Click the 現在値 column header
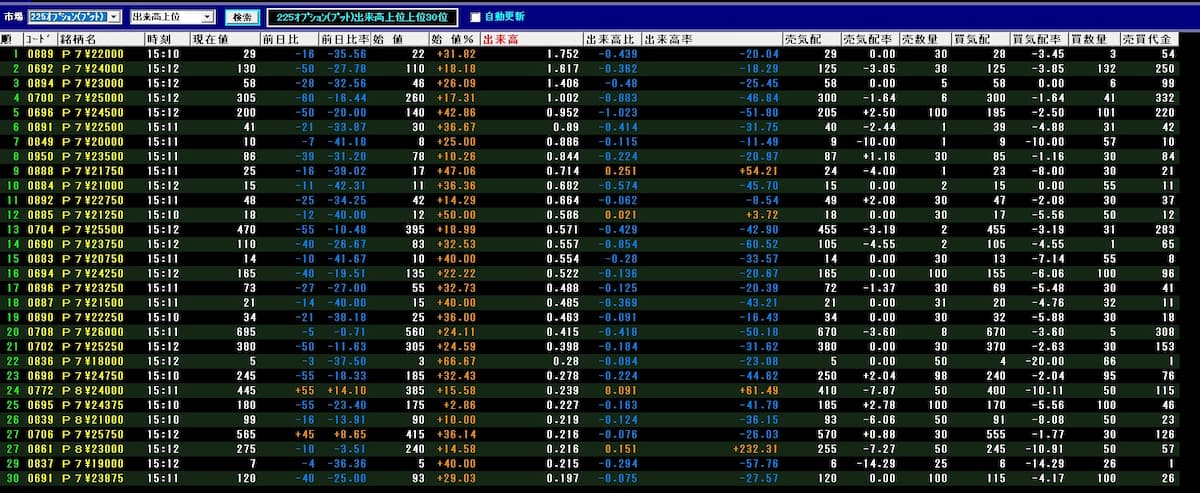The height and width of the screenshot is (493, 1200). [211, 39]
